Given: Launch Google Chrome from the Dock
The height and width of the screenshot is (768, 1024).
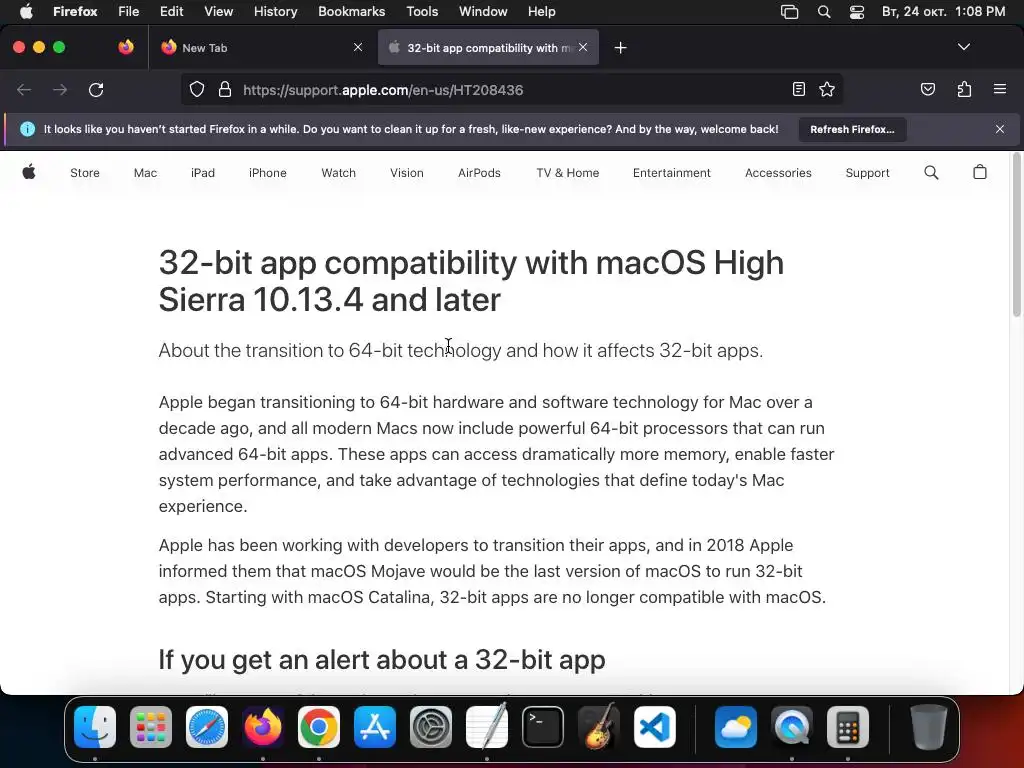Looking at the screenshot, I should click(319, 727).
